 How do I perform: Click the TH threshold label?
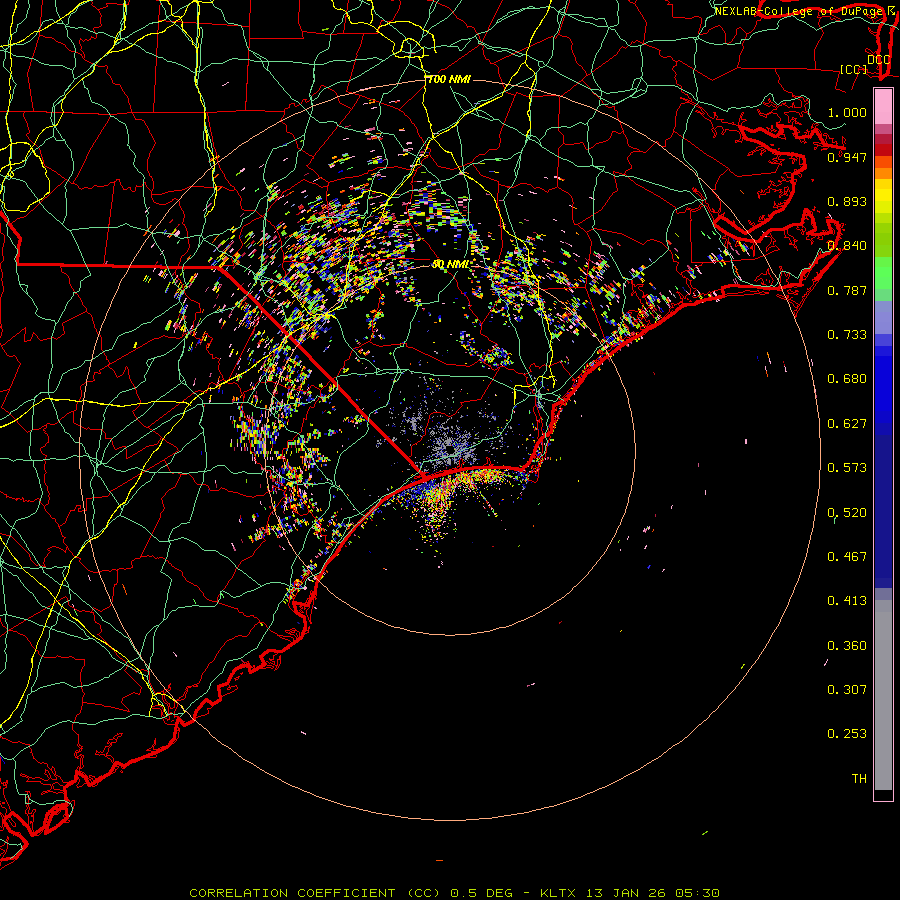(x=859, y=779)
